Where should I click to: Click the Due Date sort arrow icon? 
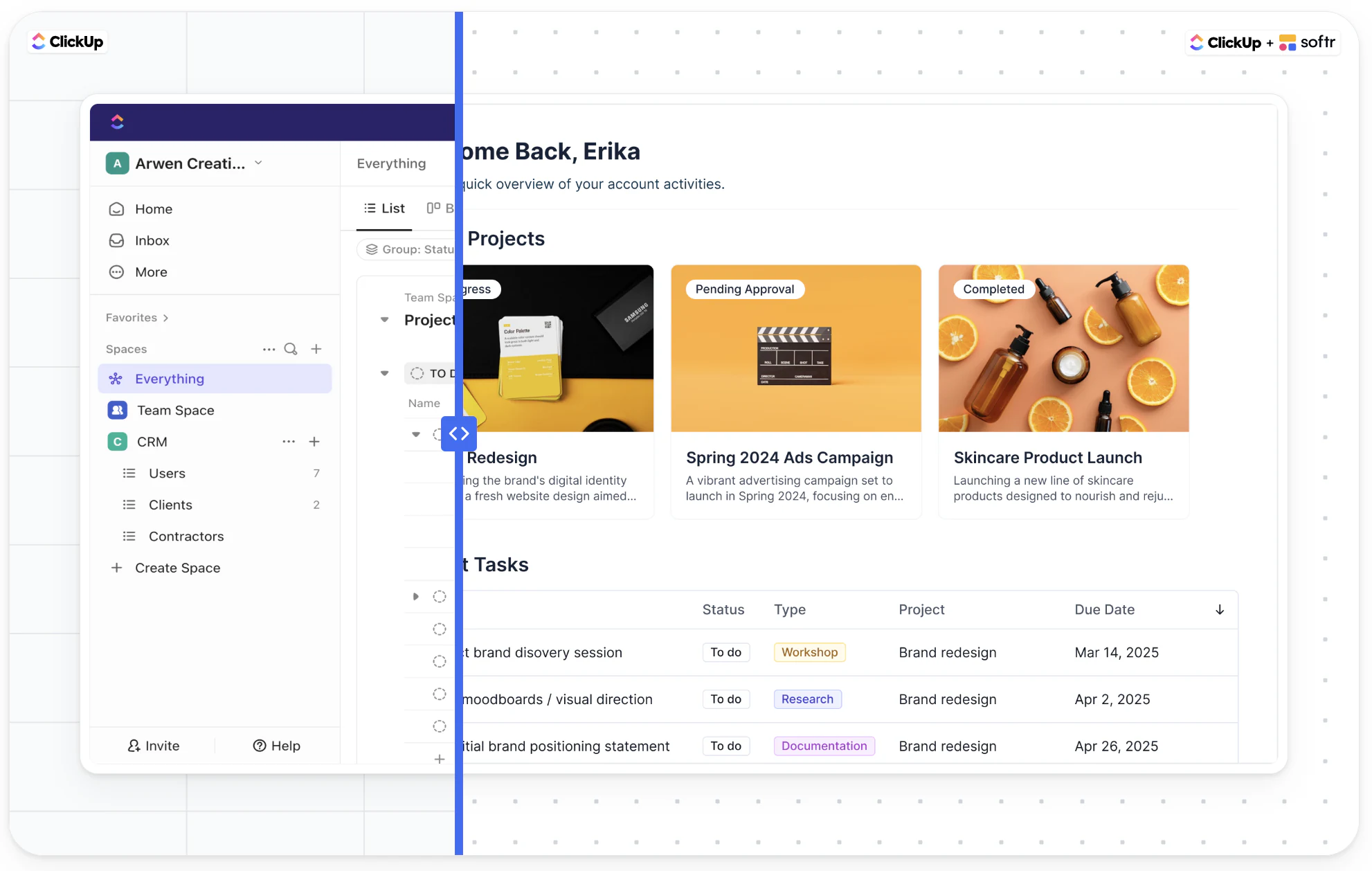tap(1220, 610)
